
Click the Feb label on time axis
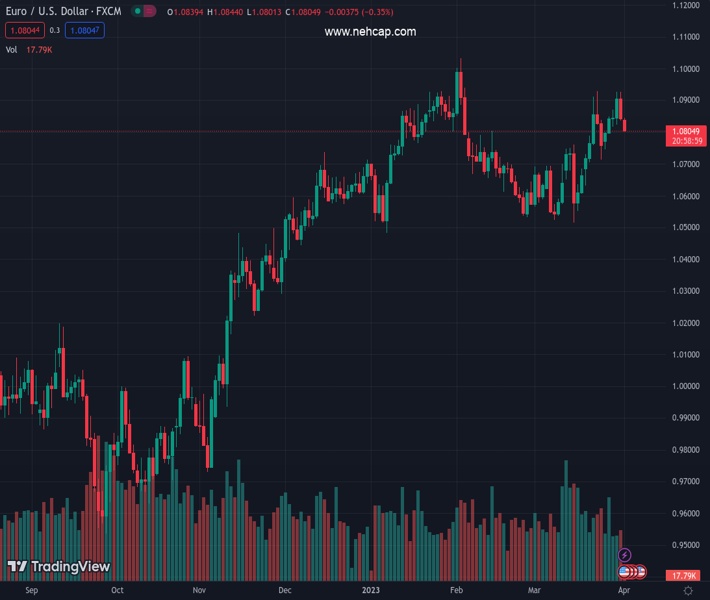457,591
